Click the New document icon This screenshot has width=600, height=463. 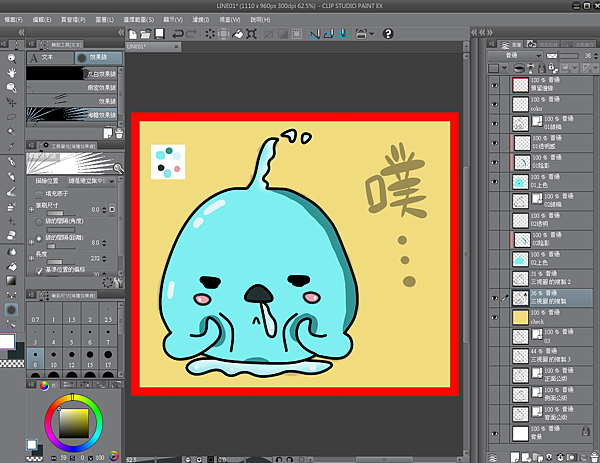coord(131,33)
